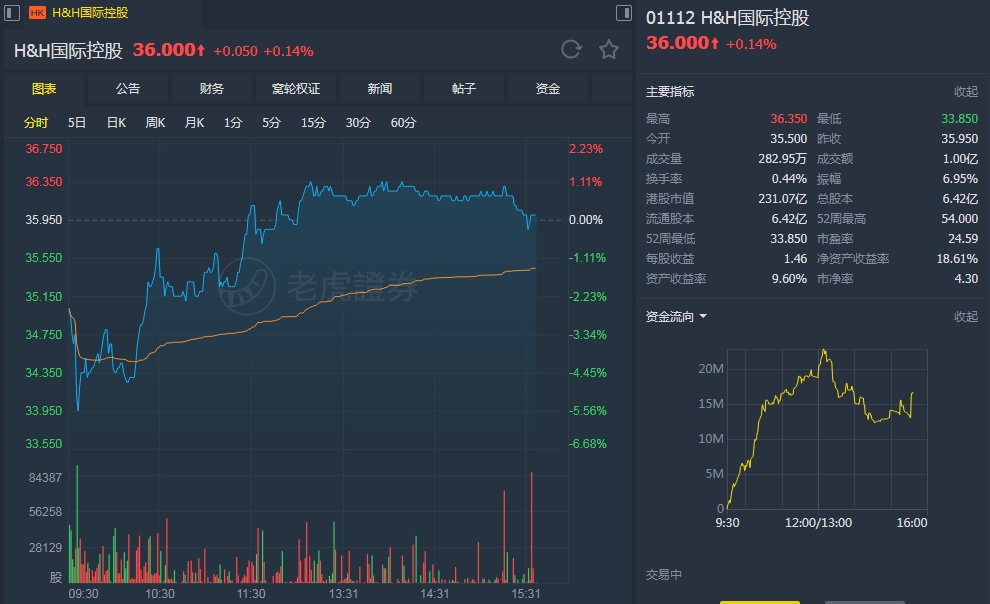Select the 60分 interval
990x604 pixels.
click(x=403, y=122)
